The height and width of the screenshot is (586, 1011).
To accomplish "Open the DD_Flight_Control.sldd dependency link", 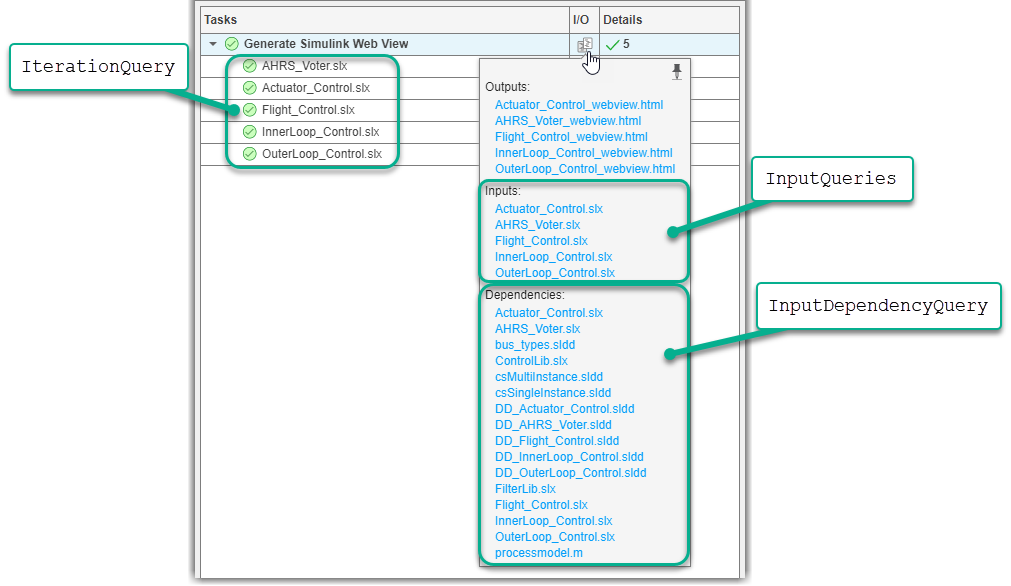I will tap(557, 440).
